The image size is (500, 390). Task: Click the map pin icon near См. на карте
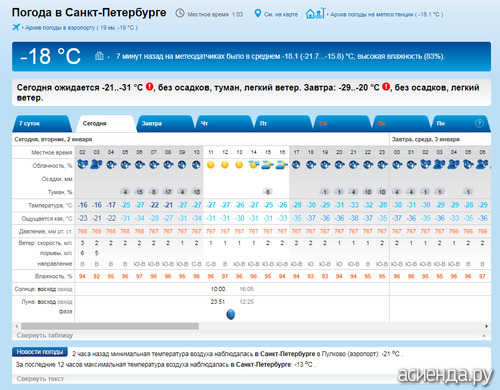[258, 14]
